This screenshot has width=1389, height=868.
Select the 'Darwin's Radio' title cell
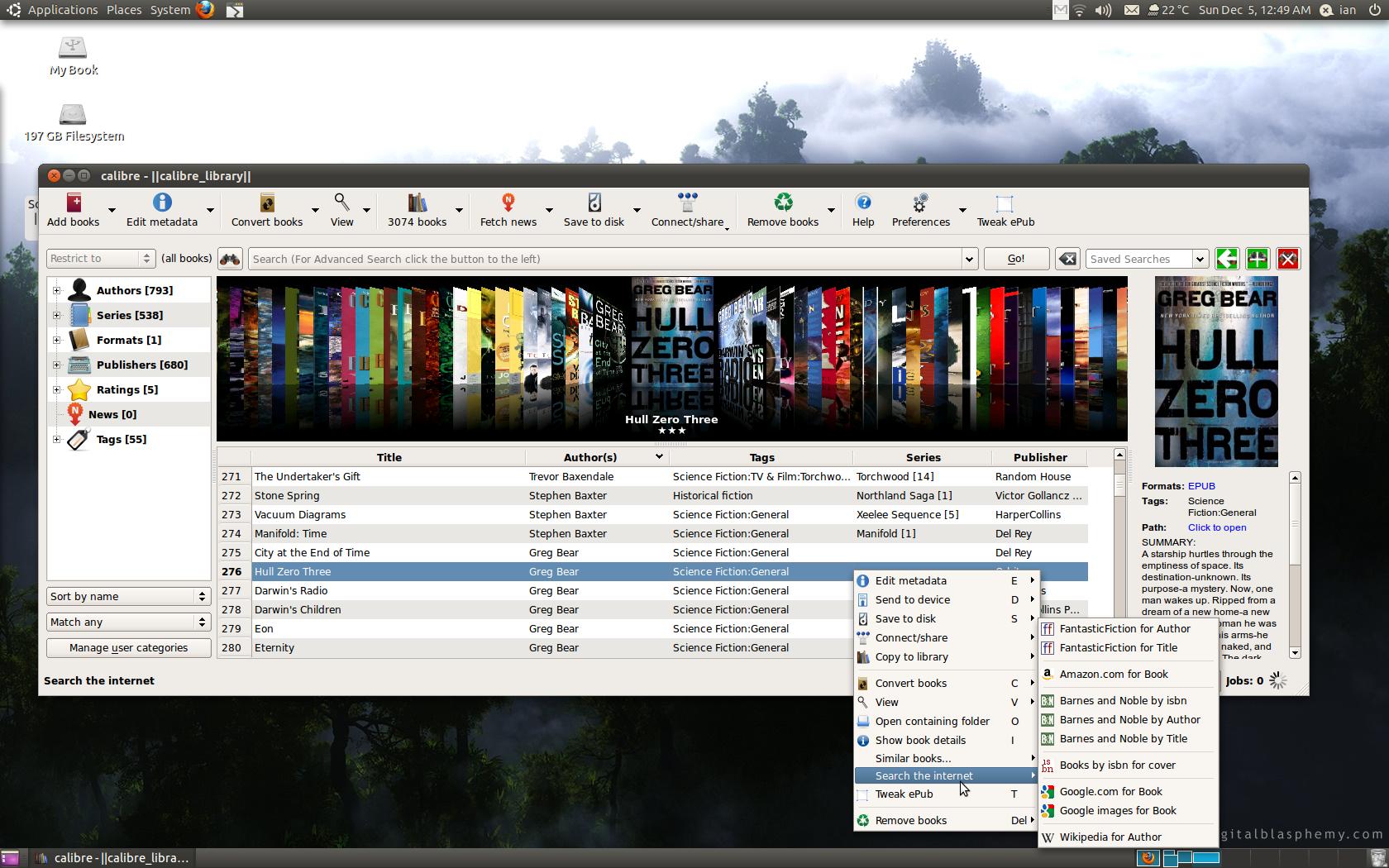pos(389,590)
